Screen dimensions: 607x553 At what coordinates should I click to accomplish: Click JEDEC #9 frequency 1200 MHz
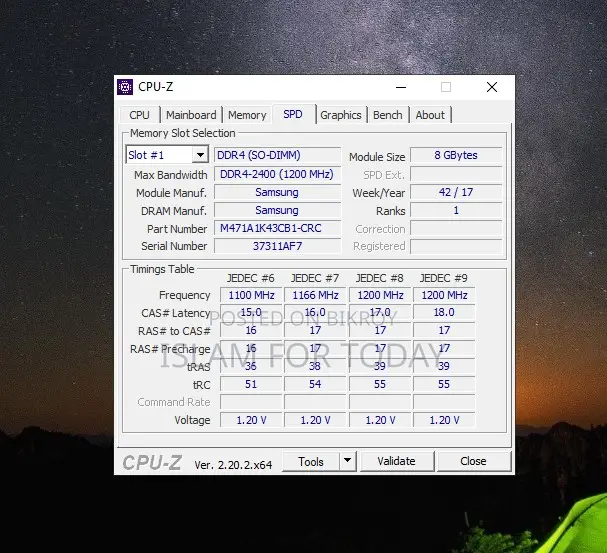pos(444,295)
